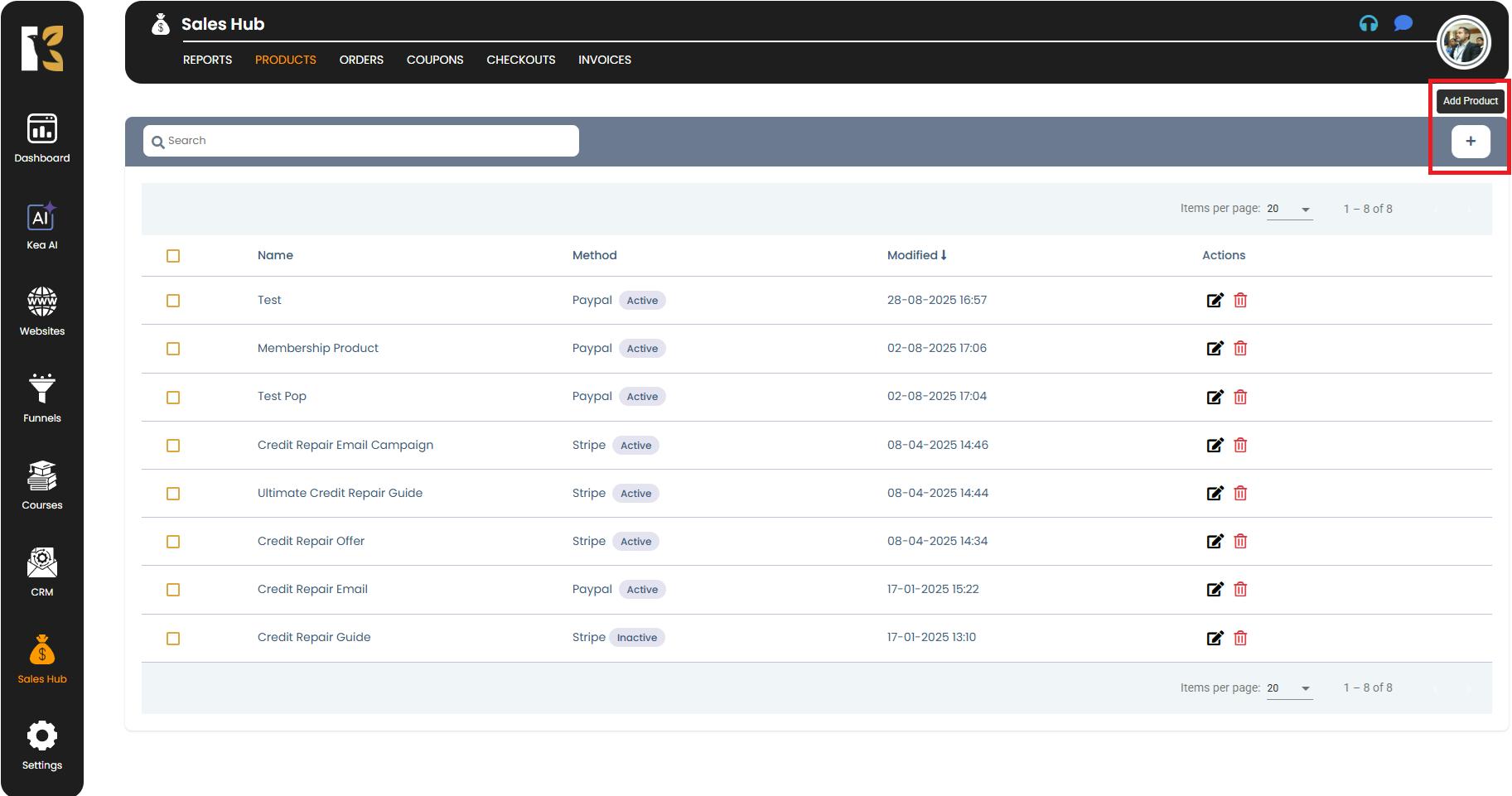Click into the product Search field
The height and width of the screenshot is (796, 1512).
pyautogui.click(x=361, y=141)
